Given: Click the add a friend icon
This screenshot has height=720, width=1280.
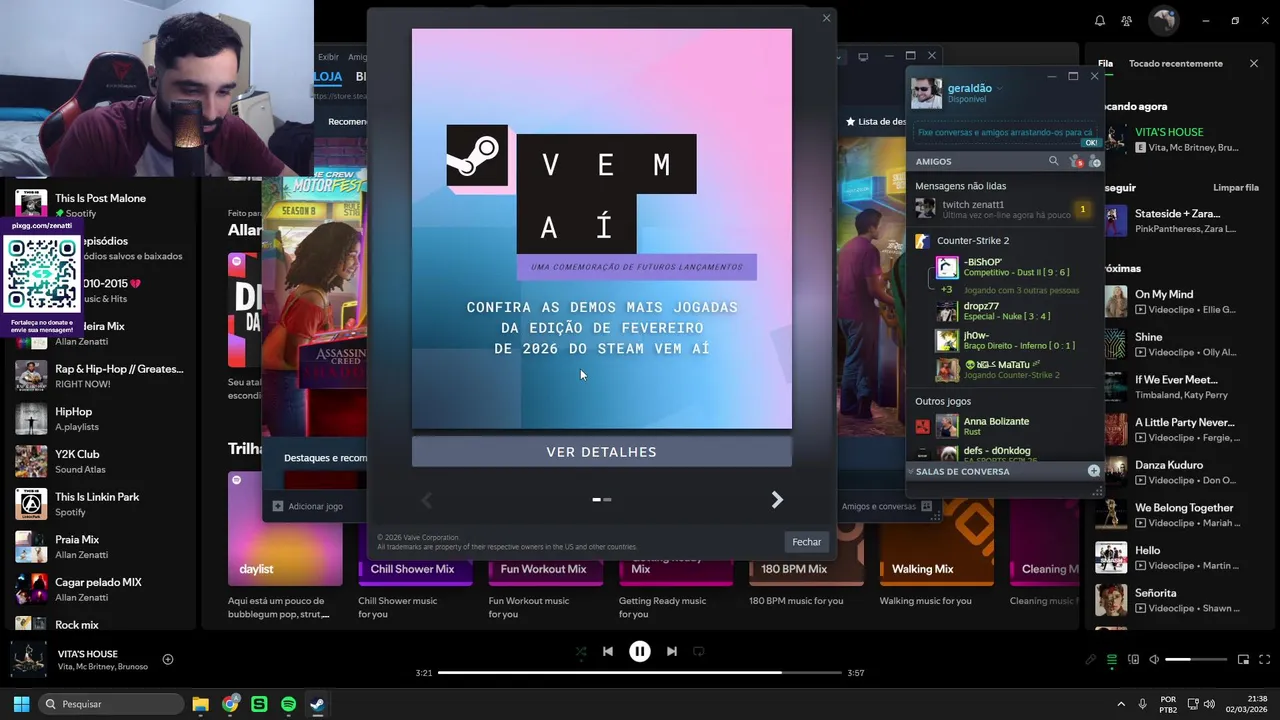Looking at the screenshot, I should point(1094,161).
